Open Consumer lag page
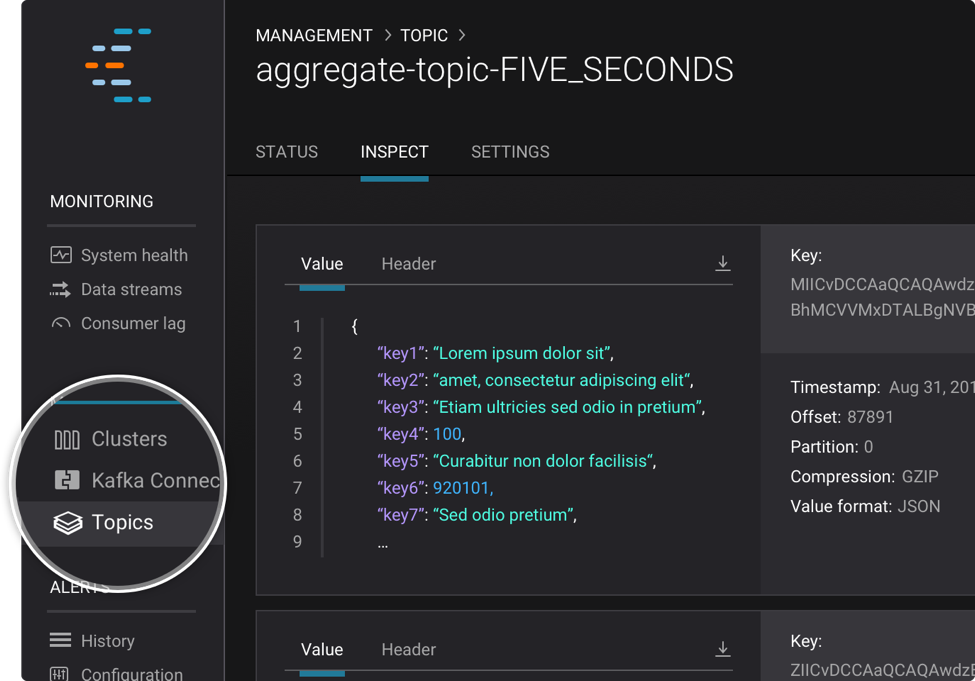975x681 pixels. pos(133,323)
